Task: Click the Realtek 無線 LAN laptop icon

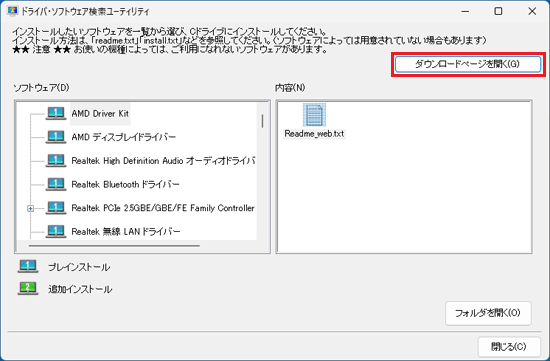Action: coord(56,231)
